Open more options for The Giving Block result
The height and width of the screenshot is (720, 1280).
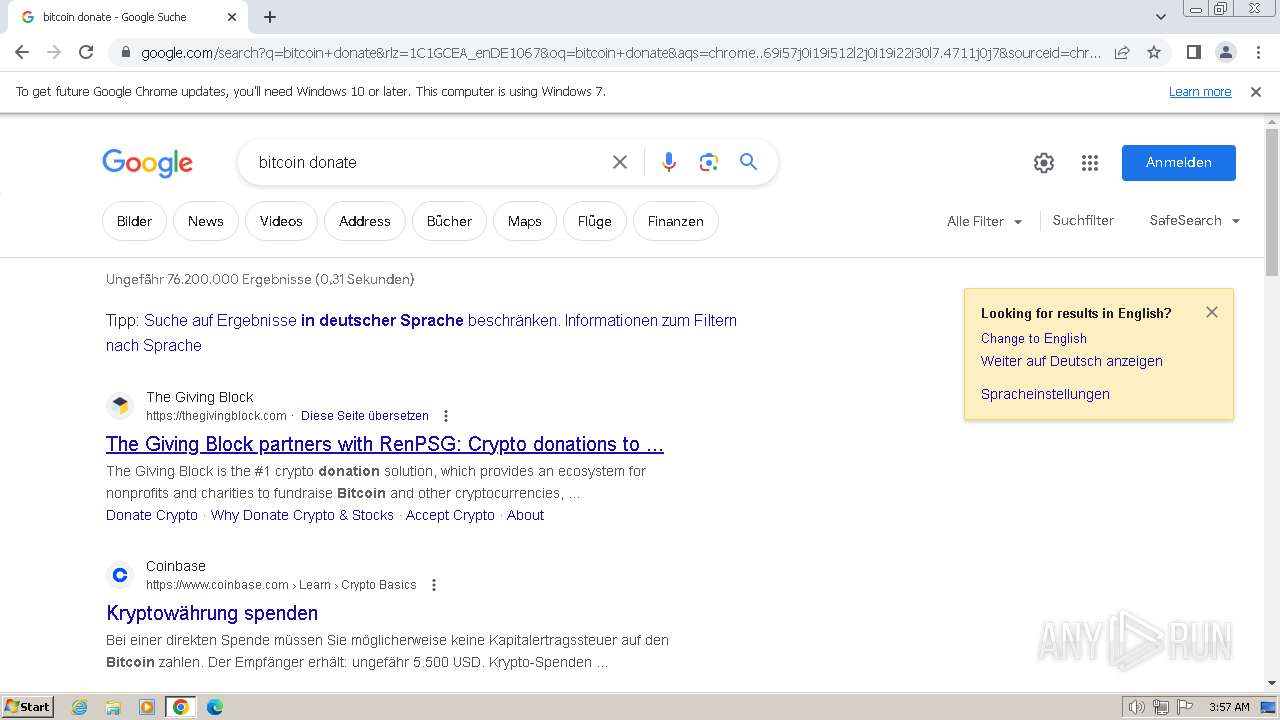click(x=446, y=416)
